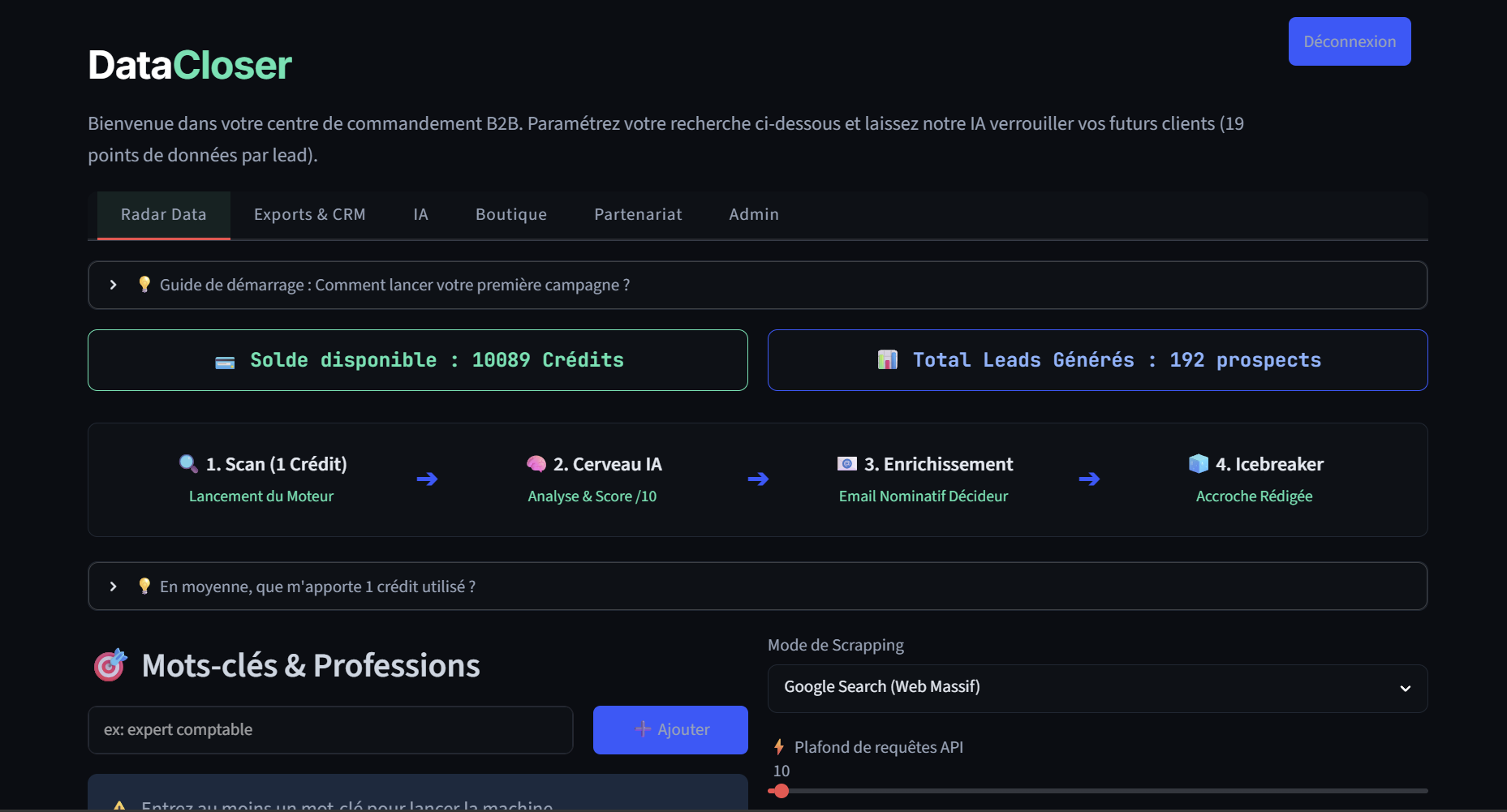Click the '1. Scan (1 Crédit)' heading
The height and width of the screenshot is (812, 1507).
[276, 464]
